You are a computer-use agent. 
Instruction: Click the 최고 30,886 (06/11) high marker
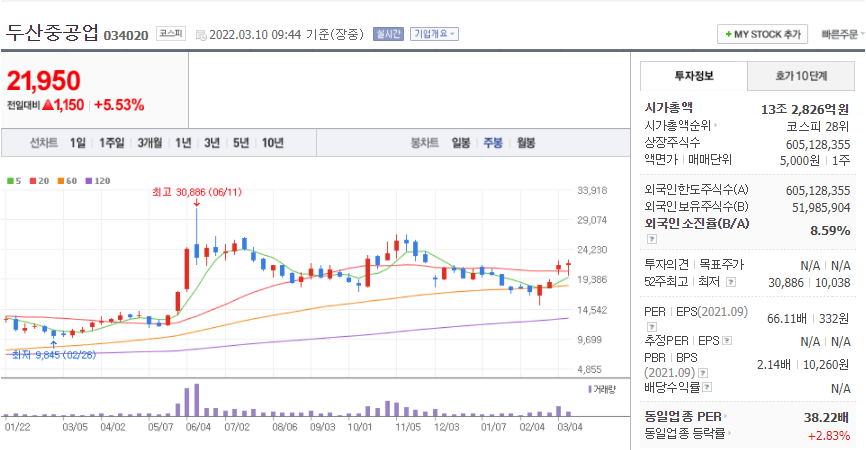coord(197,192)
